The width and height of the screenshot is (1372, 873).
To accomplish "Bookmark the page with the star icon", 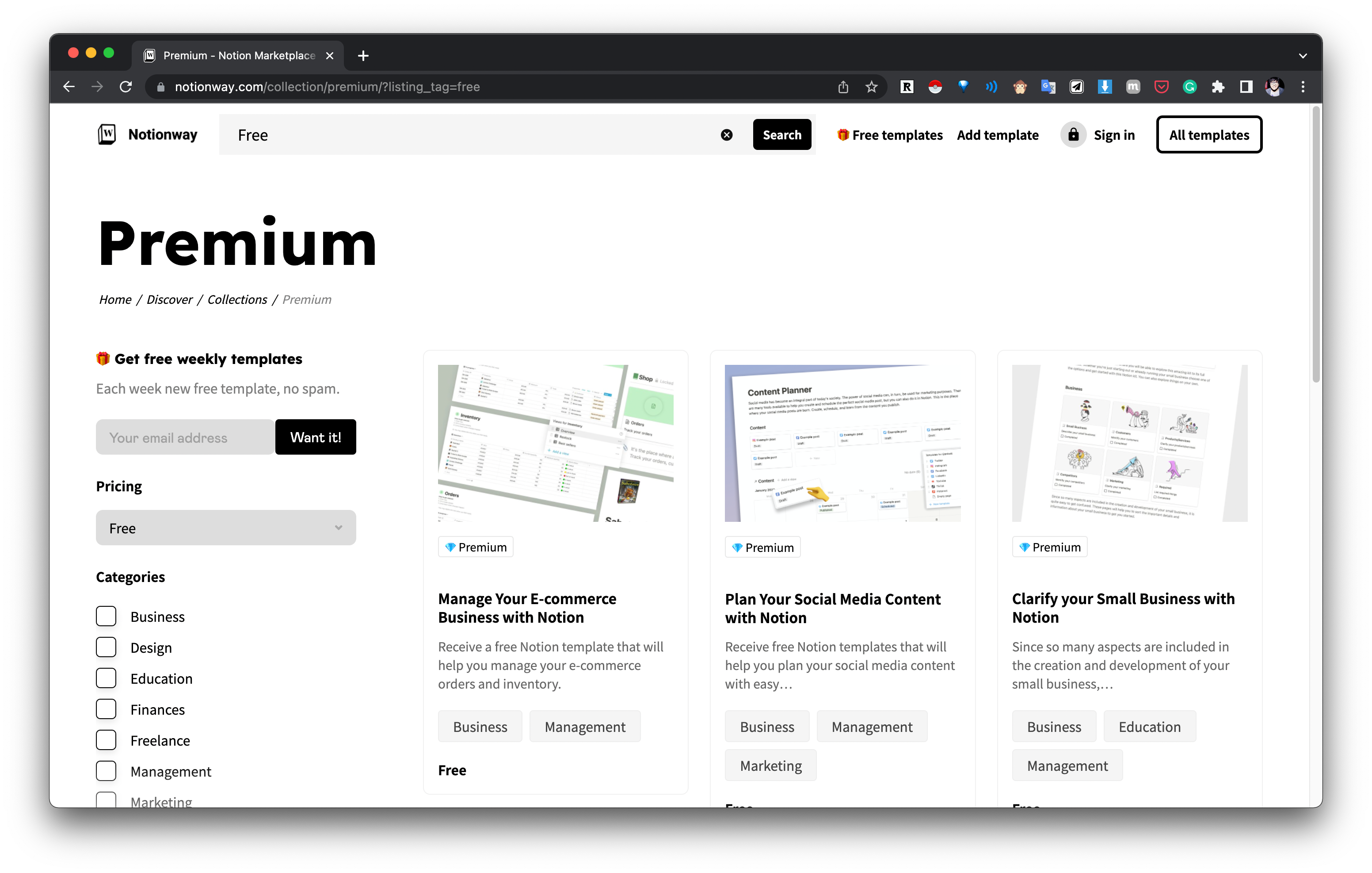I will click(872, 87).
